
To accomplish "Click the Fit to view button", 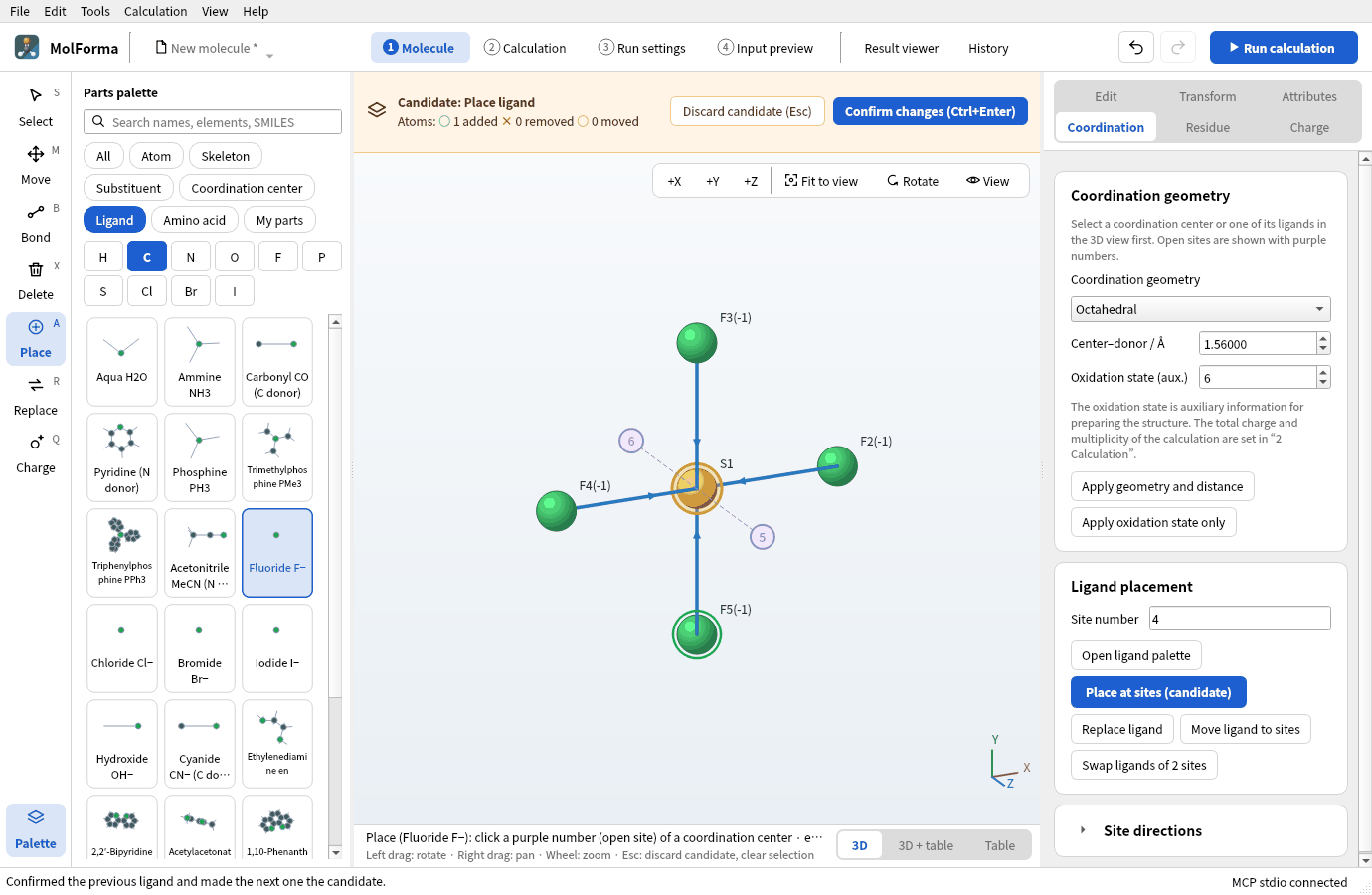I will (x=821, y=181).
